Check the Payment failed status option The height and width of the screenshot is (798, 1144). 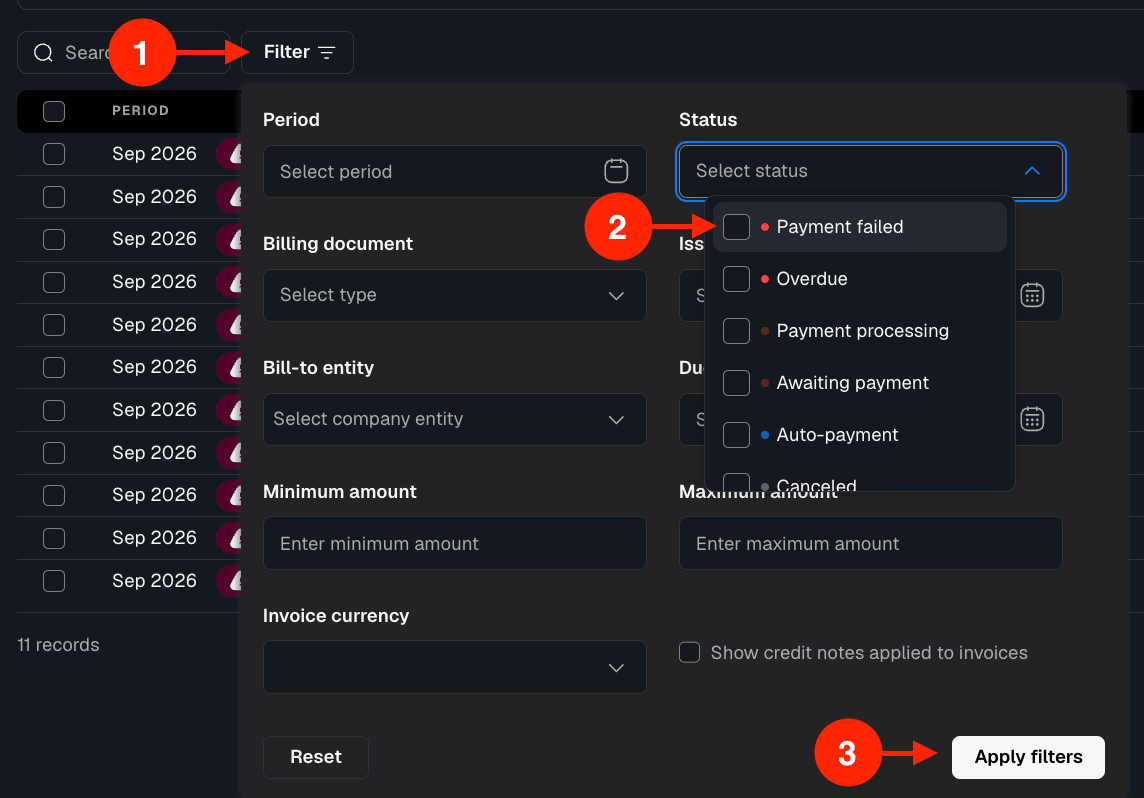[x=736, y=227]
